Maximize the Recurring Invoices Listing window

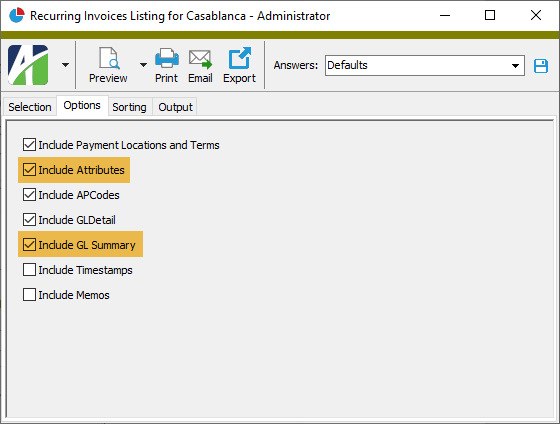coord(490,15)
